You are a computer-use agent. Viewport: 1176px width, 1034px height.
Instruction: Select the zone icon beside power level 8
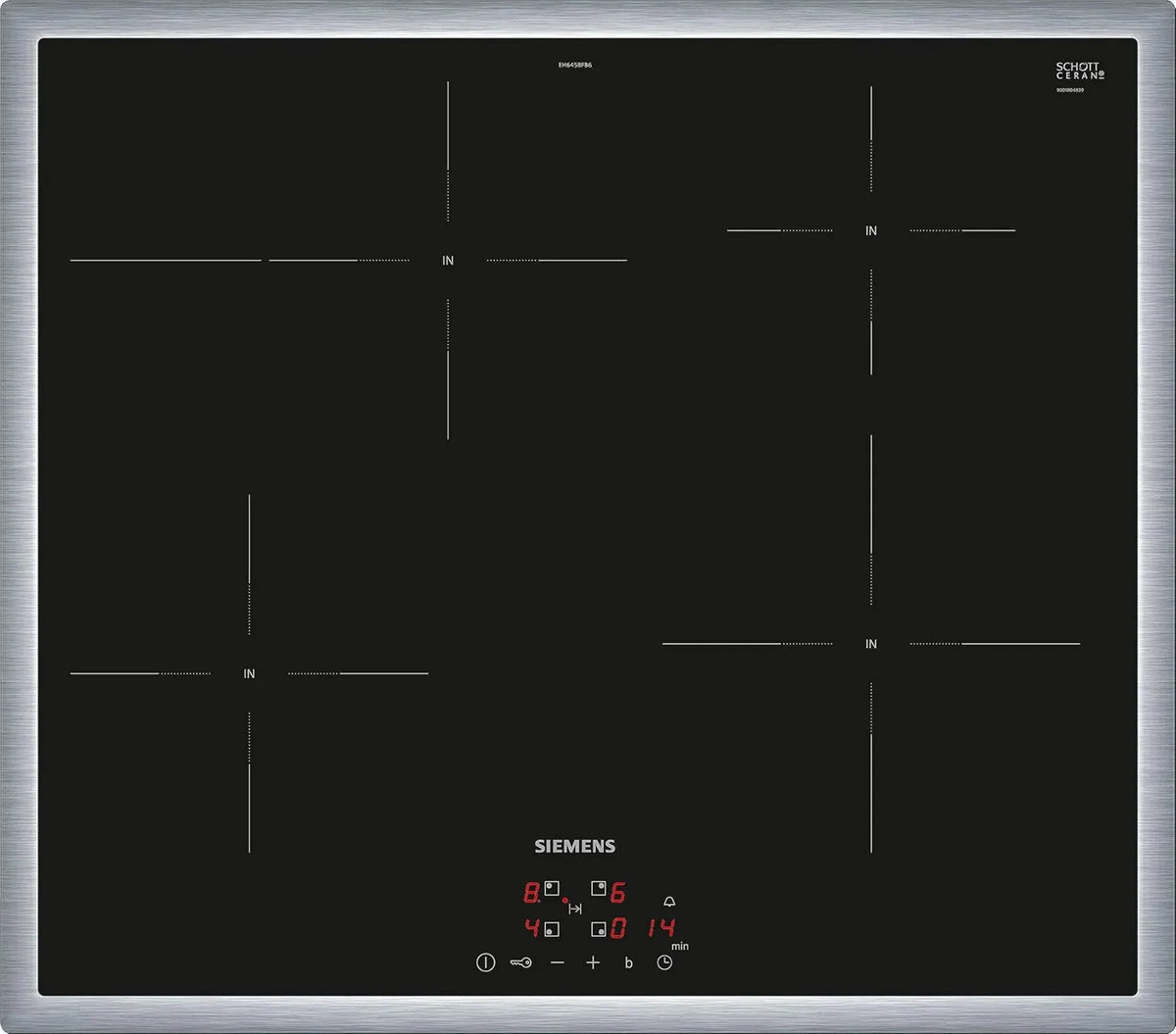click(552, 889)
